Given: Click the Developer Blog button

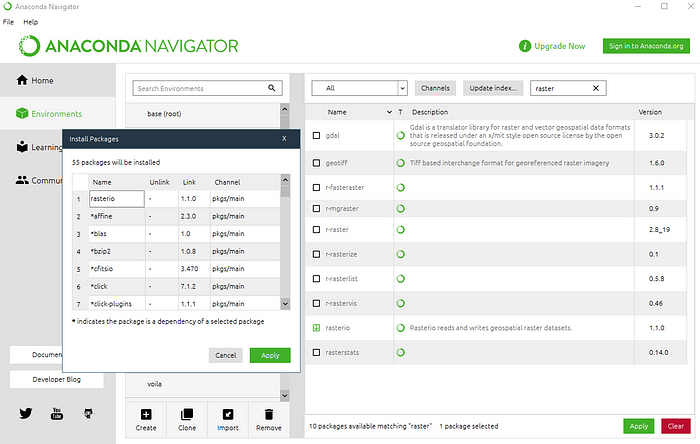Looking at the screenshot, I should click(57, 379).
